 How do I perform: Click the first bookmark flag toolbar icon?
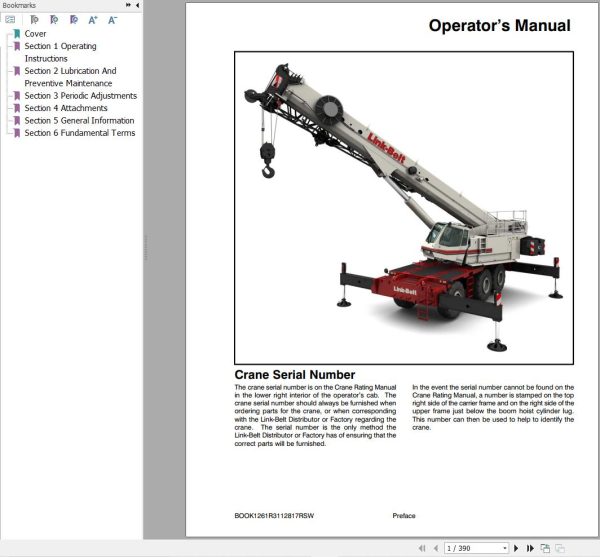tap(34, 20)
